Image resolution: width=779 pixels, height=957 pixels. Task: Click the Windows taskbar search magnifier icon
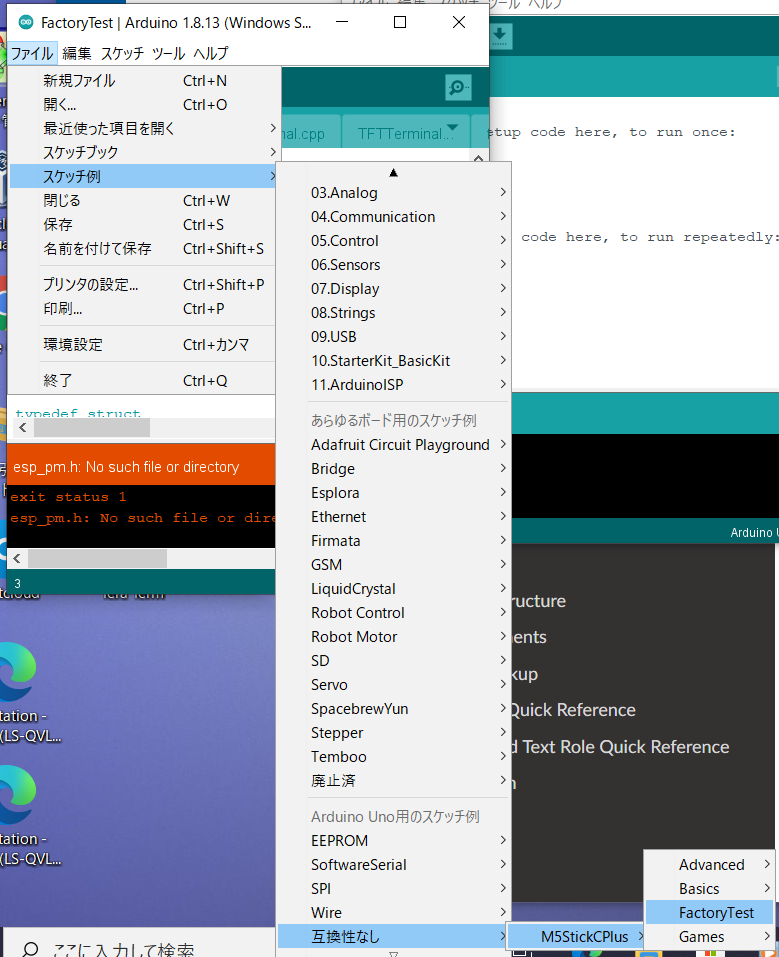coord(32,949)
